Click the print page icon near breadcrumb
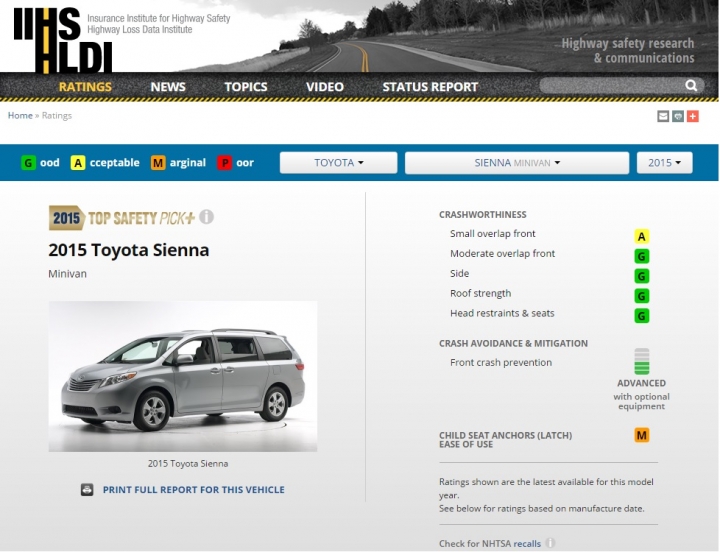This screenshot has height=552, width=720. (678, 116)
